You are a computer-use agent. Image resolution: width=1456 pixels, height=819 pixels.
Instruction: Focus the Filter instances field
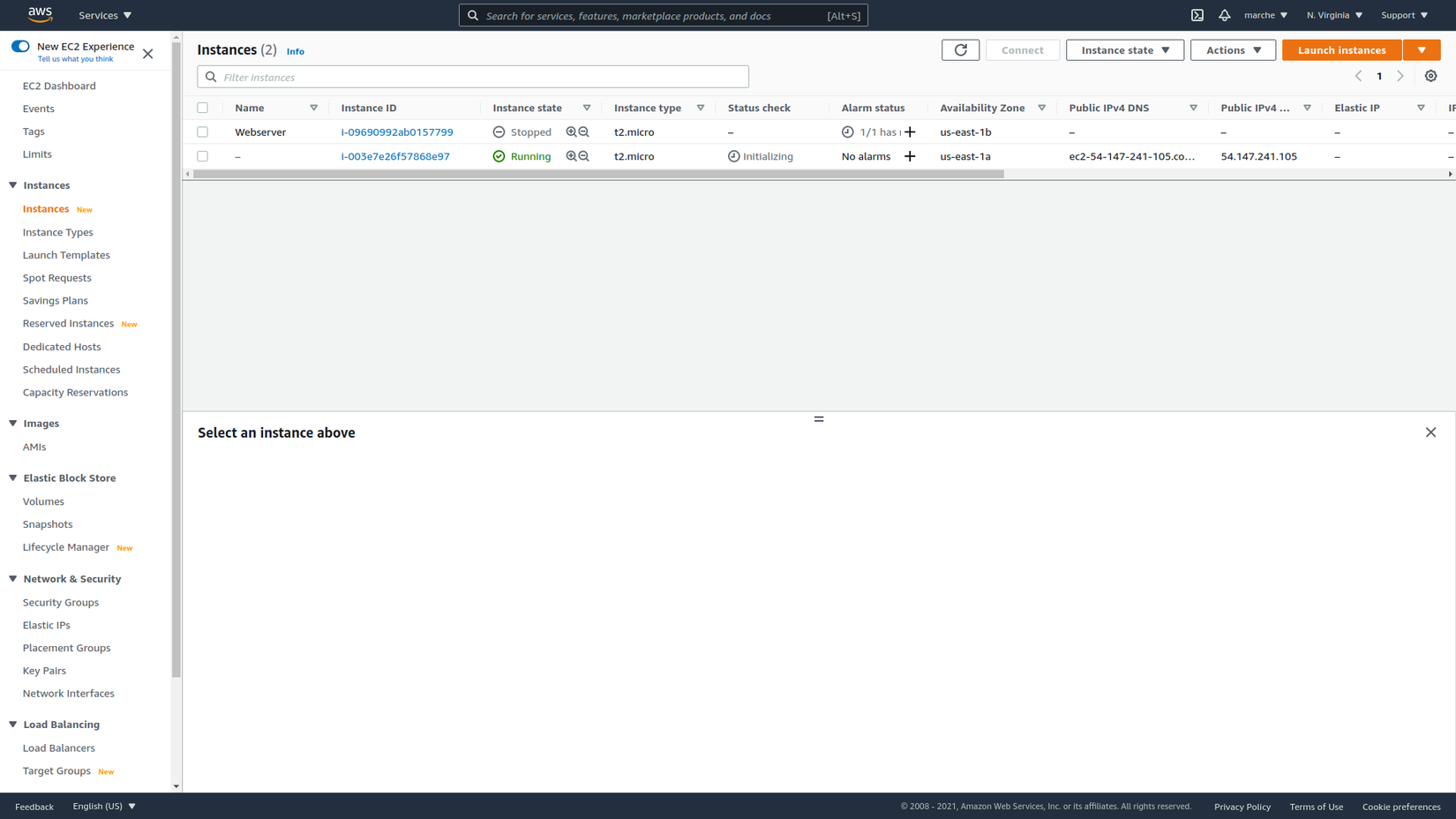473,77
